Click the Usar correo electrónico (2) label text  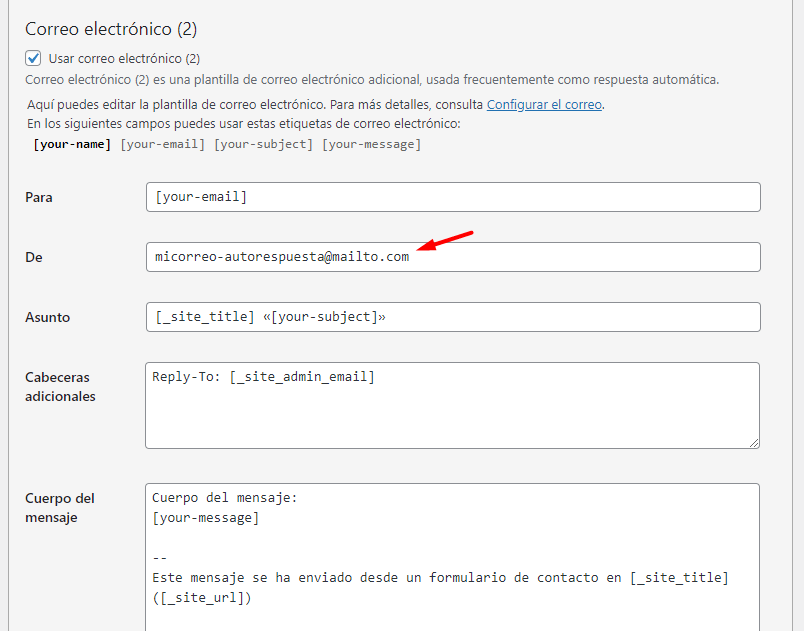point(124,58)
